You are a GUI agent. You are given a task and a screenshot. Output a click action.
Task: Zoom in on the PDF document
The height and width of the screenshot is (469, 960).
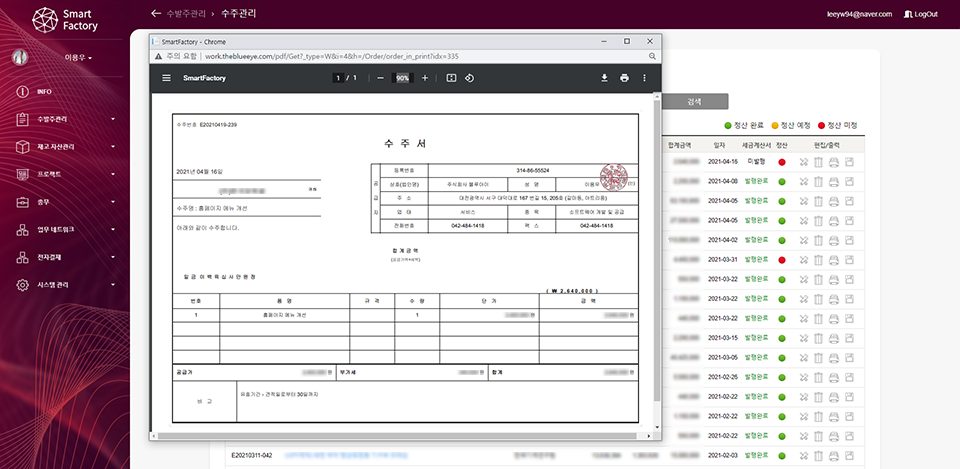pyautogui.click(x=425, y=78)
